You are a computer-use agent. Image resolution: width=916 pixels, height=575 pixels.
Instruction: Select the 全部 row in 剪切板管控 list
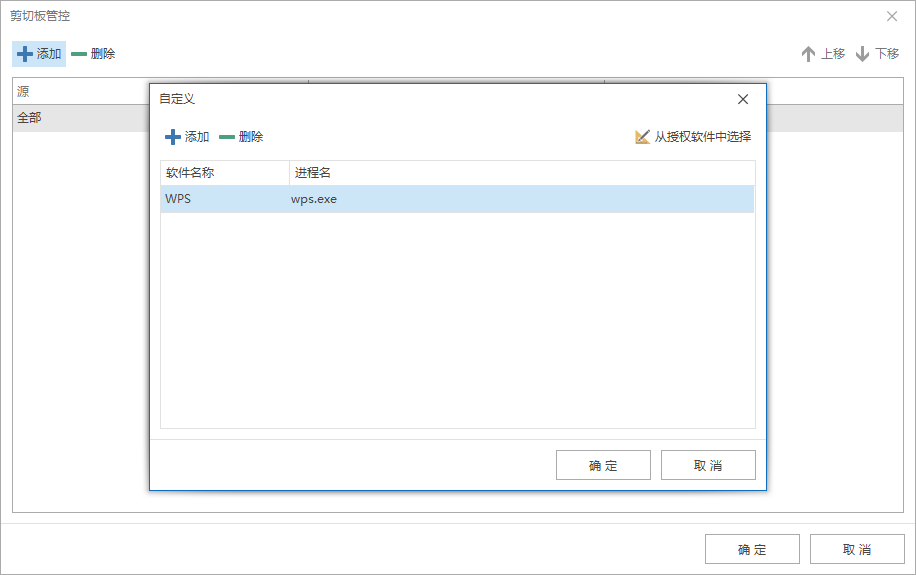pyautogui.click(x=81, y=118)
